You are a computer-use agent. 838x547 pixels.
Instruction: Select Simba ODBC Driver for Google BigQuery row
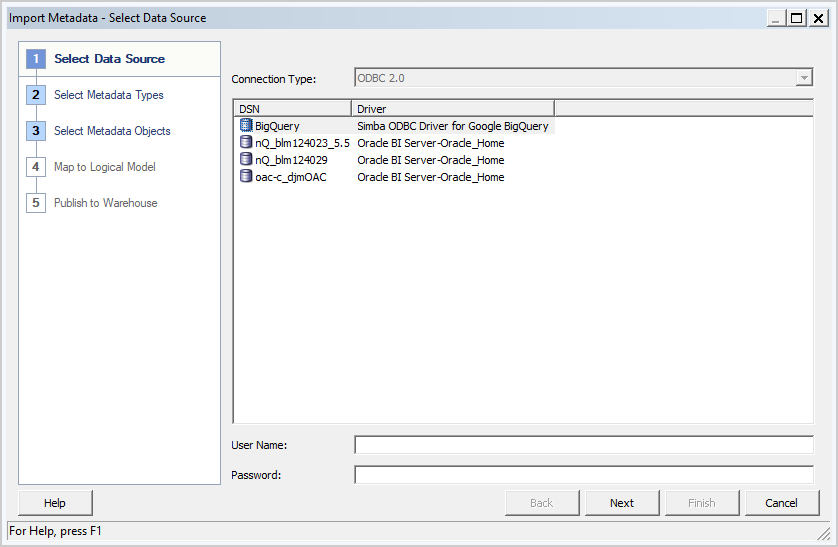tap(452, 126)
